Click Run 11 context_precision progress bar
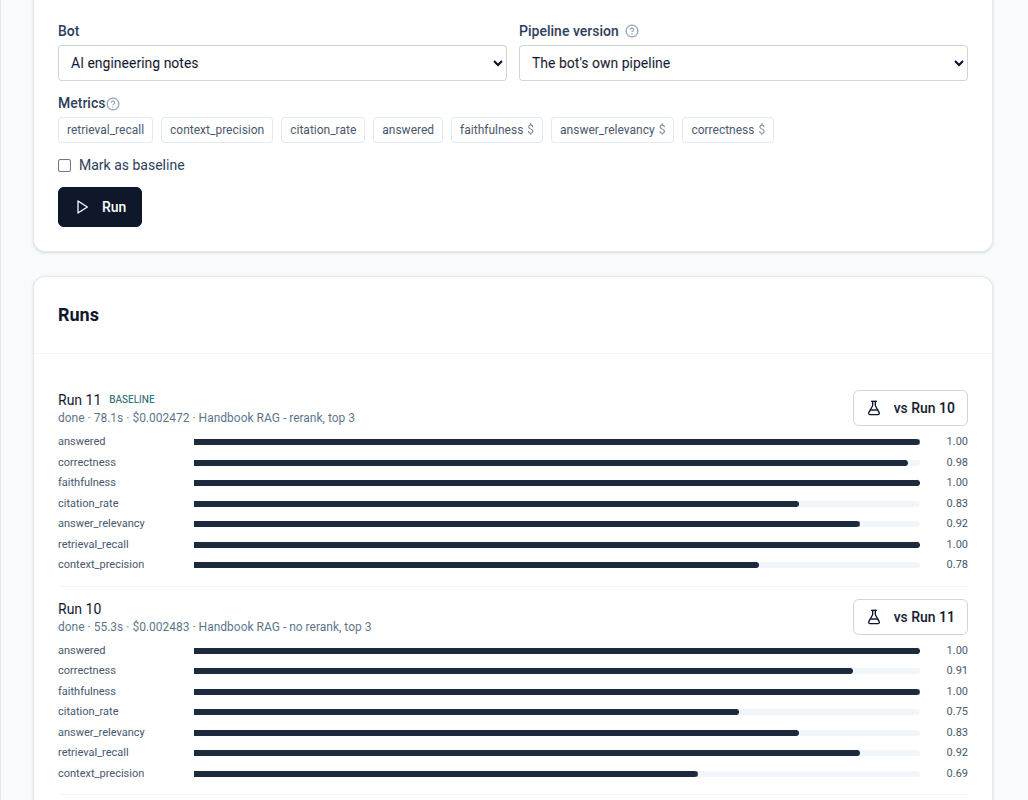The height and width of the screenshot is (800, 1028). coord(557,565)
